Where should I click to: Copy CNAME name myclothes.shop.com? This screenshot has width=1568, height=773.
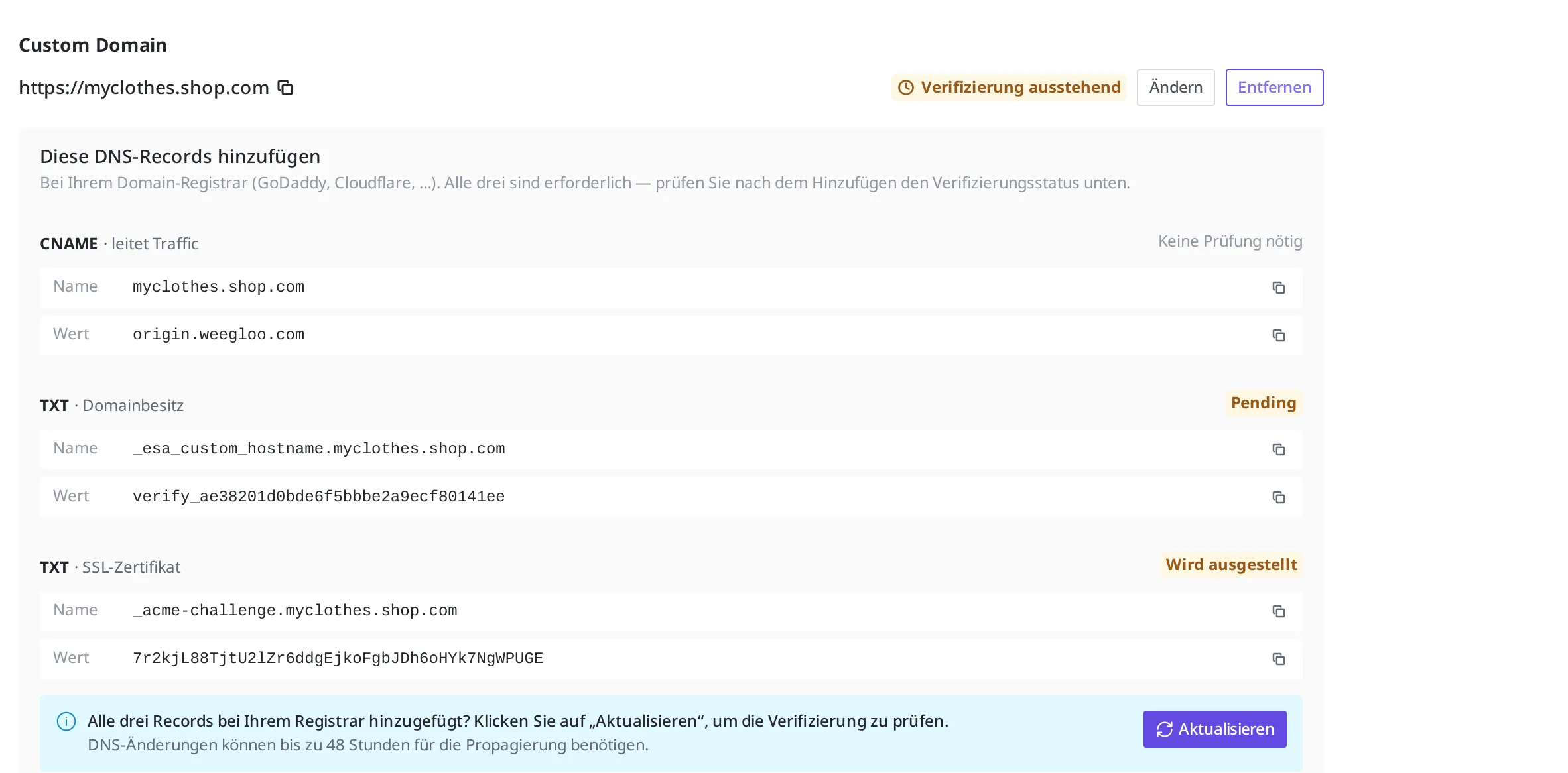coord(1278,288)
